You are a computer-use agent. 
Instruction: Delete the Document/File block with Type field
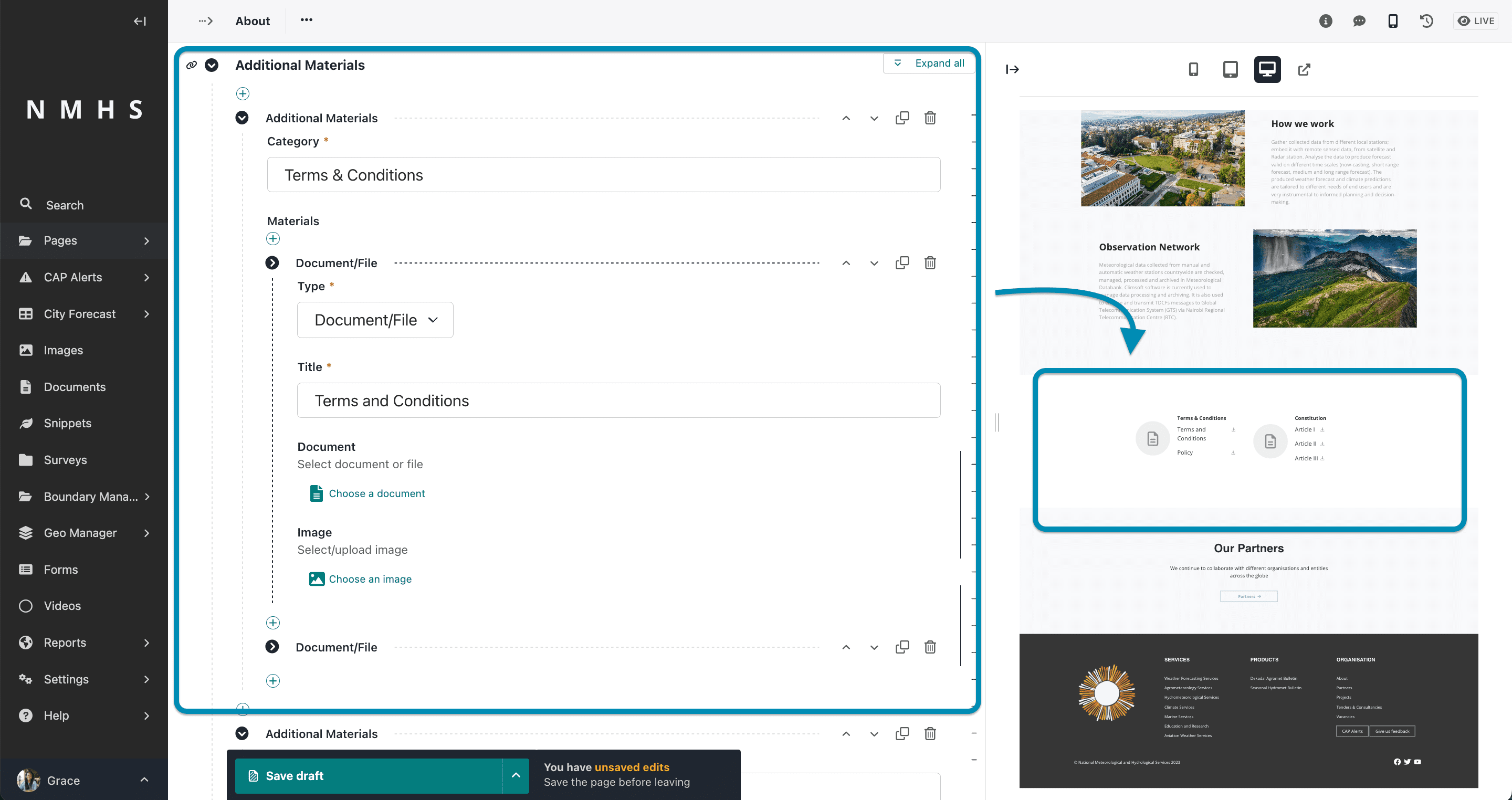click(930, 262)
